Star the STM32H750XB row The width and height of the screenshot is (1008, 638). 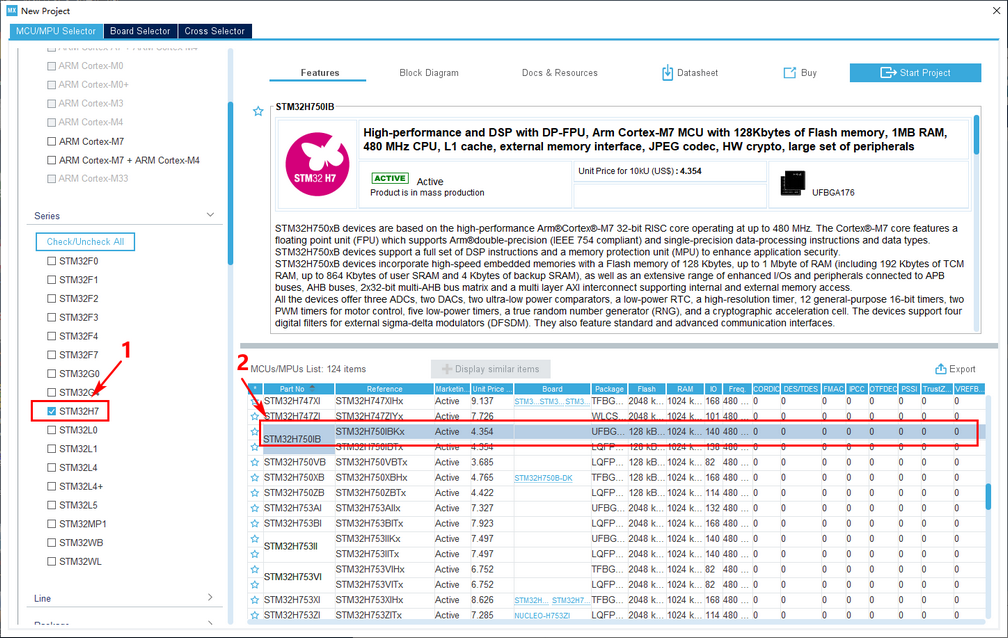pos(255,478)
